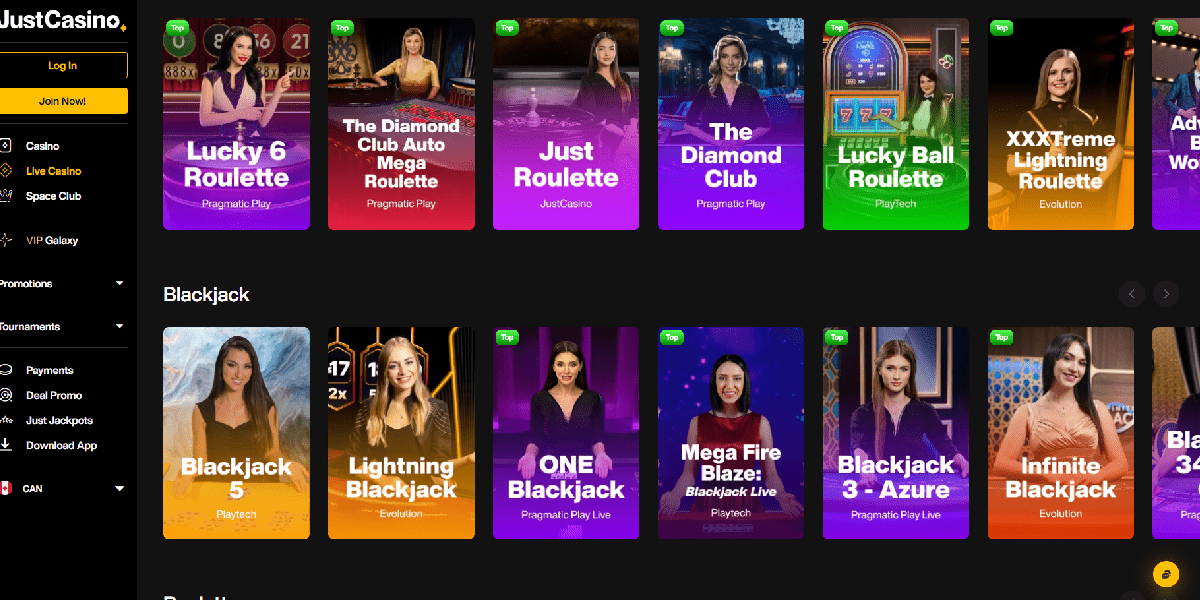Click the JustCasino logo
The image size is (1200, 600).
tap(62, 20)
